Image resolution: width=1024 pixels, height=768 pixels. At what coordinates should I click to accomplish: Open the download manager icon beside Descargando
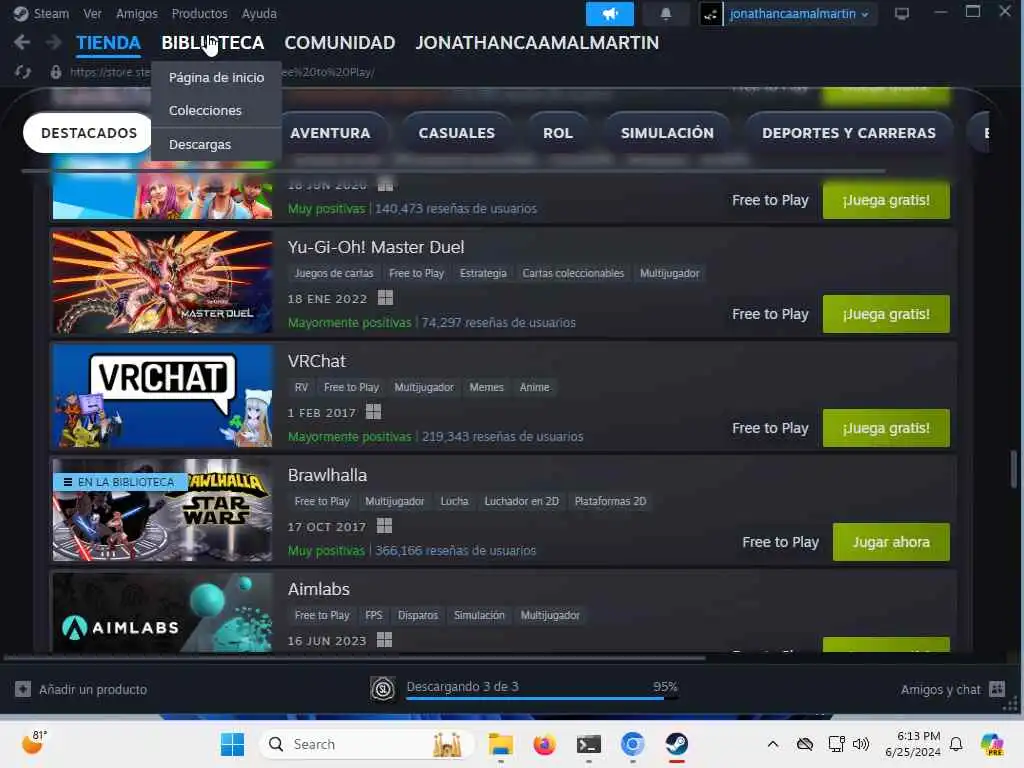tap(383, 689)
